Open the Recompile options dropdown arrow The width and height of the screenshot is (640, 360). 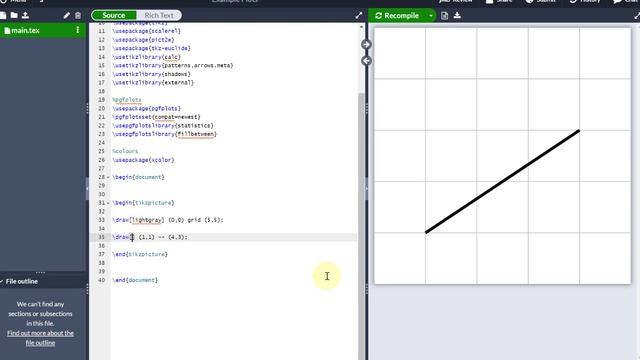[431, 16]
